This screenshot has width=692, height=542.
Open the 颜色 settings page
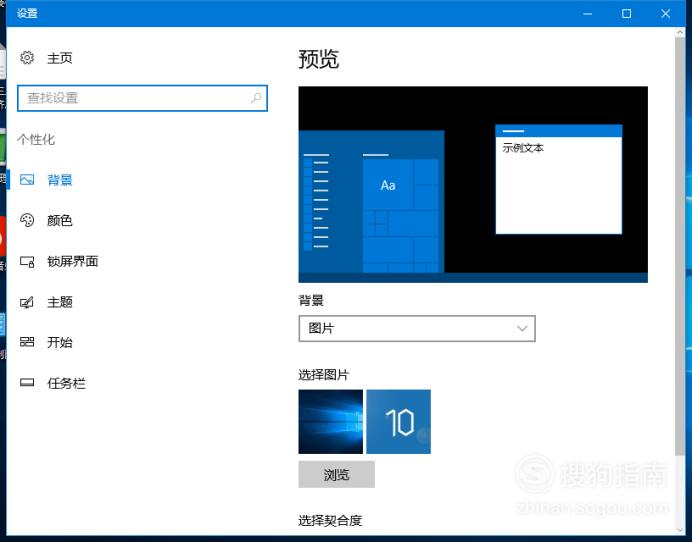(60, 220)
